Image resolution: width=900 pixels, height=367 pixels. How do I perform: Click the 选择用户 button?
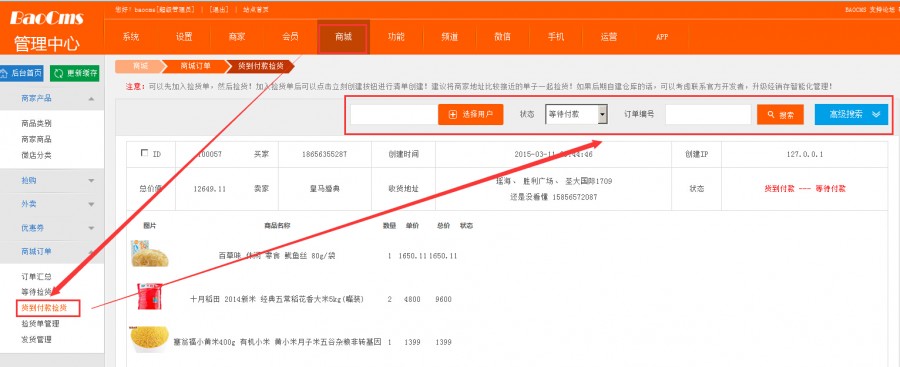tap(471, 114)
